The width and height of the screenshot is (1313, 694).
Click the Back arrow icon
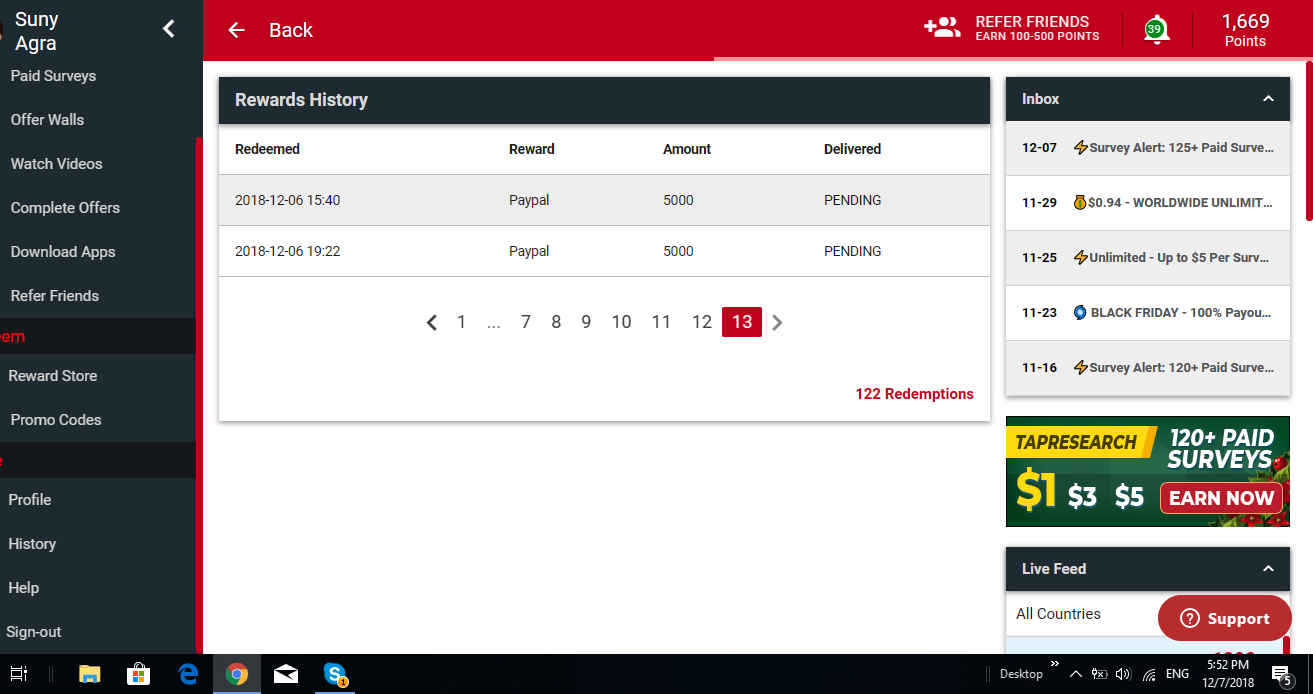coord(236,30)
